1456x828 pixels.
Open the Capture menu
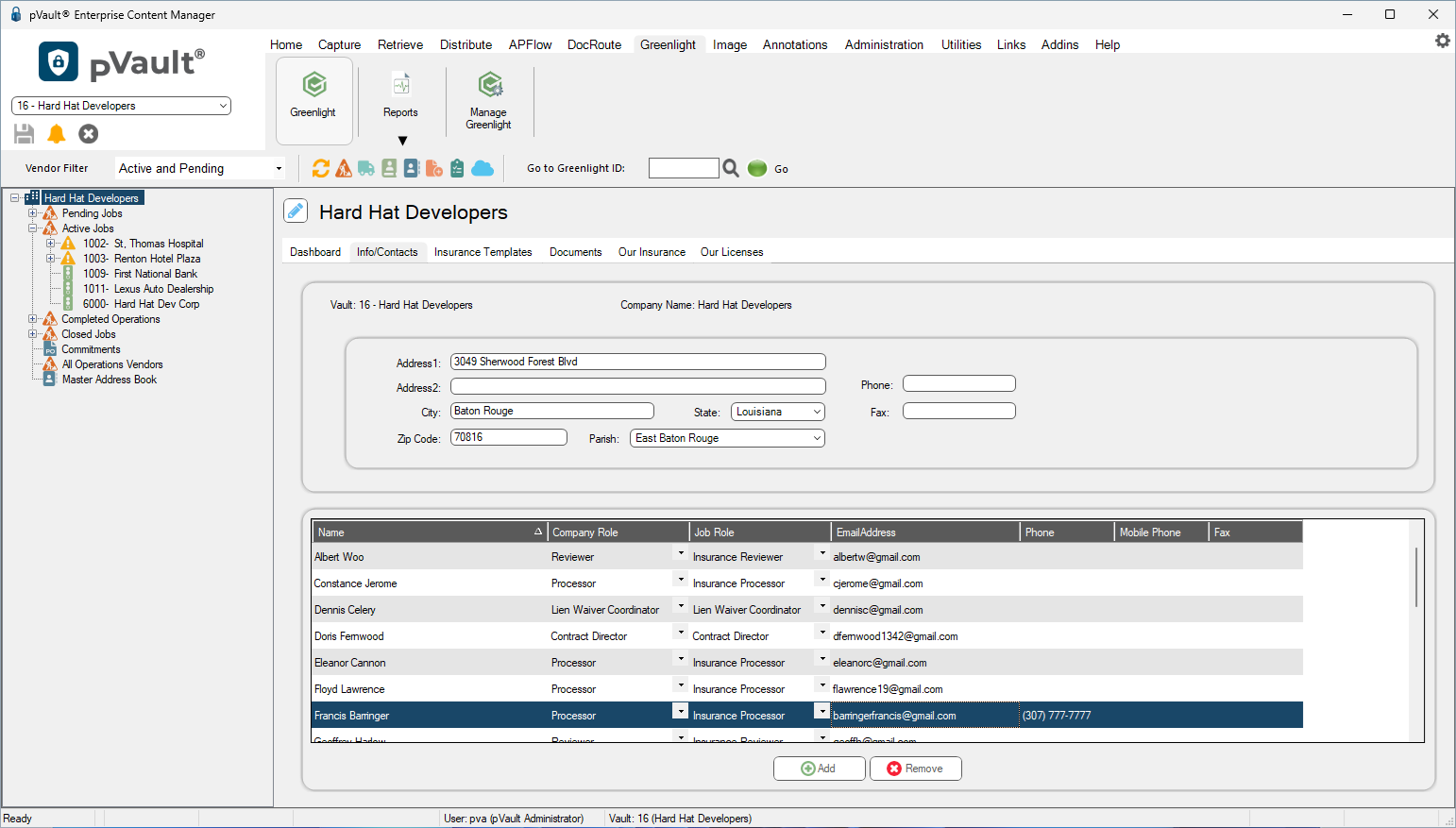tap(339, 44)
